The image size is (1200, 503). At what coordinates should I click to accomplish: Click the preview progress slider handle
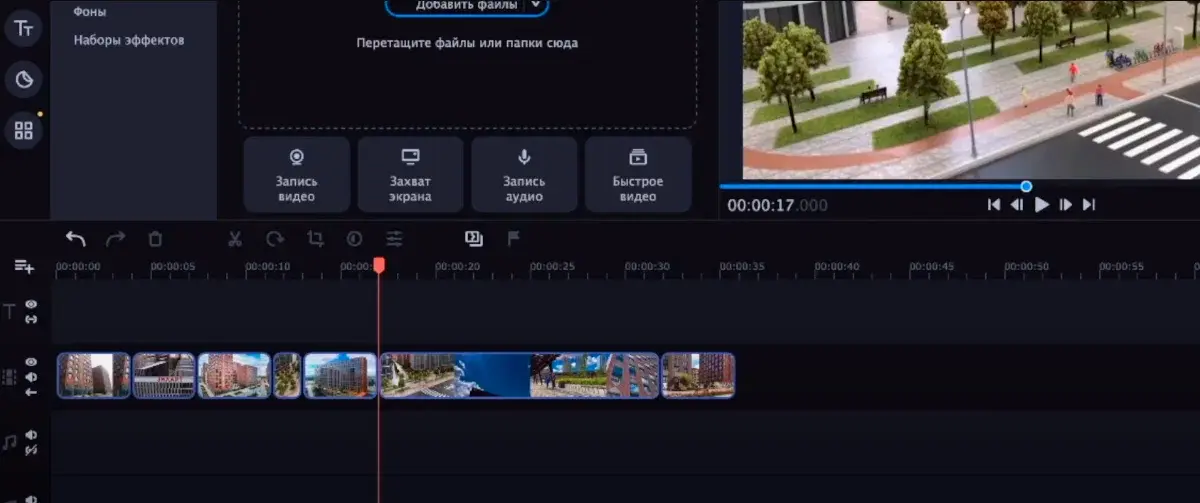tap(1026, 186)
